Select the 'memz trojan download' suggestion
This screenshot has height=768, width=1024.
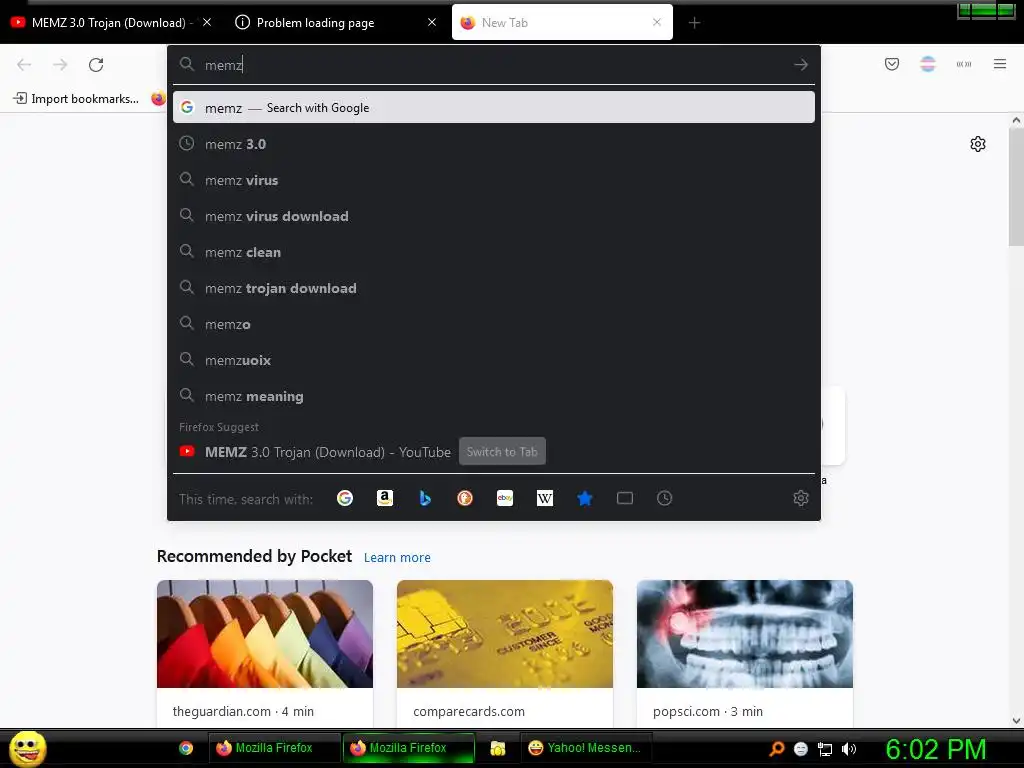(x=494, y=288)
